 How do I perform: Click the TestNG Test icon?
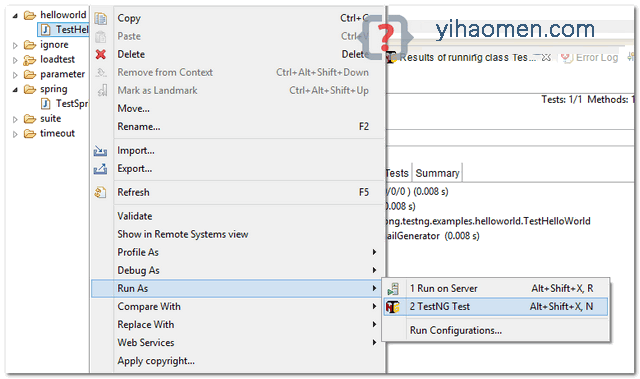[x=393, y=307]
